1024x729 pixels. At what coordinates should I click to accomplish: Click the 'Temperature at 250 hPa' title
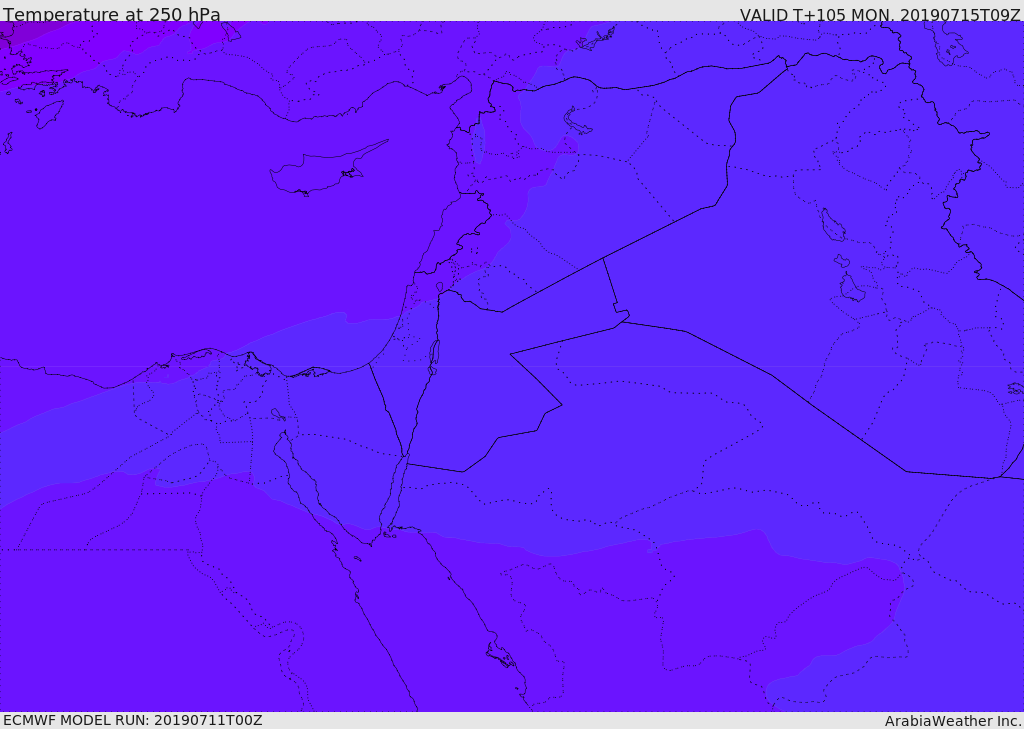click(112, 14)
